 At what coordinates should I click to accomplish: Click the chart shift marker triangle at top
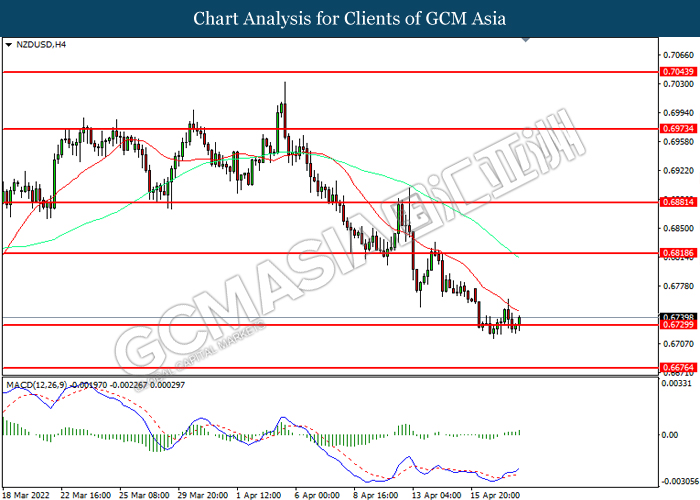[526, 40]
